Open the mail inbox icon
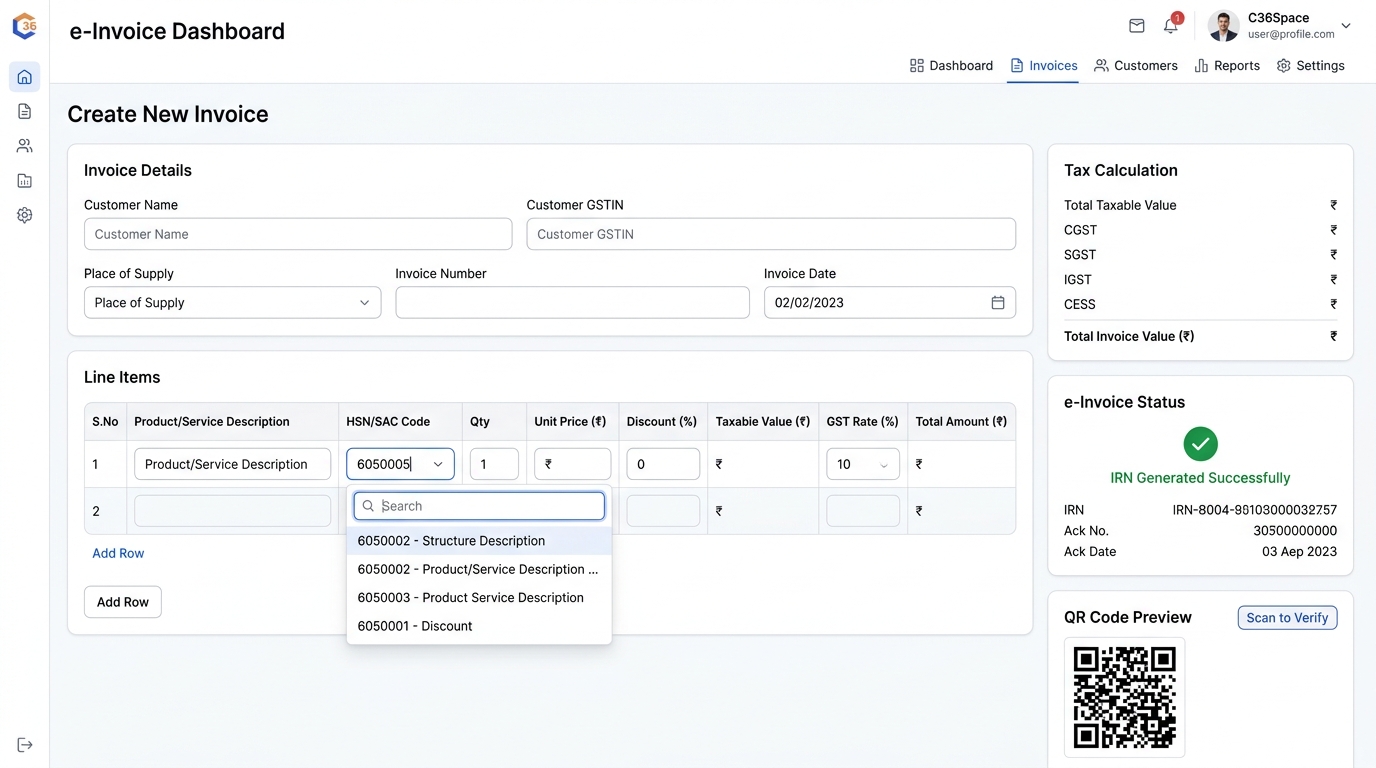Image resolution: width=1376 pixels, height=768 pixels. coord(1136,26)
